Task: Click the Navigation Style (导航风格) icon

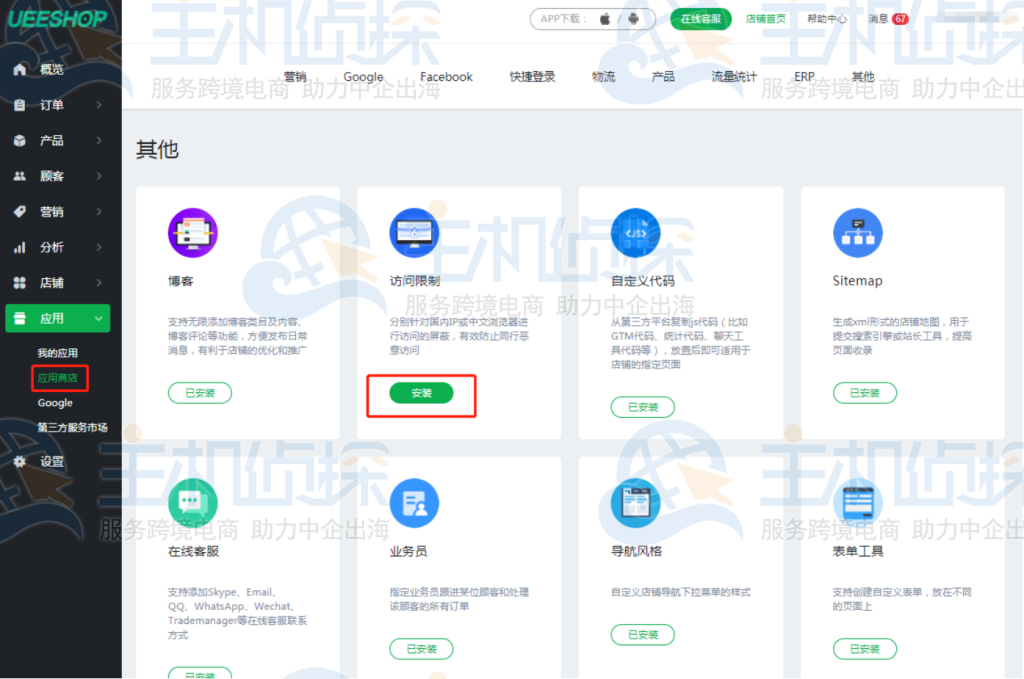Action: (x=636, y=503)
